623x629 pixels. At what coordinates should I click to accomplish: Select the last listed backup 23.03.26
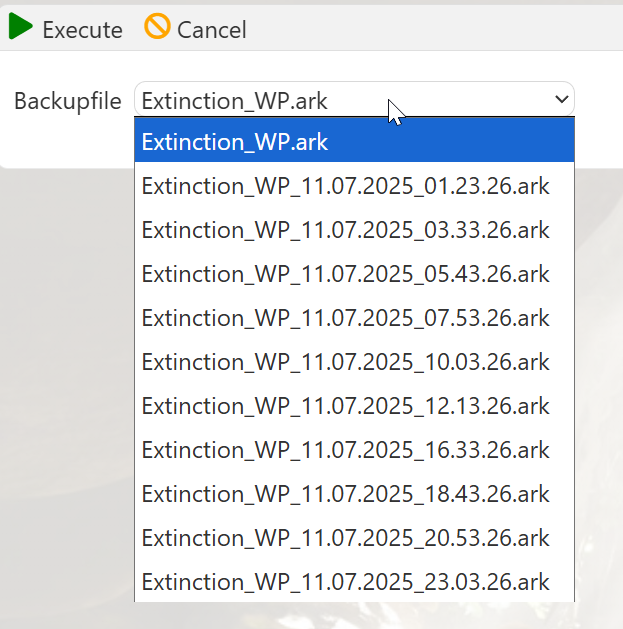coord(354,582)
